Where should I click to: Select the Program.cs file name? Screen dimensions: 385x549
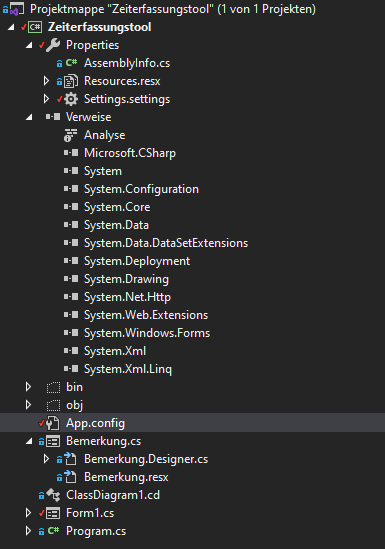click(96, 531)
